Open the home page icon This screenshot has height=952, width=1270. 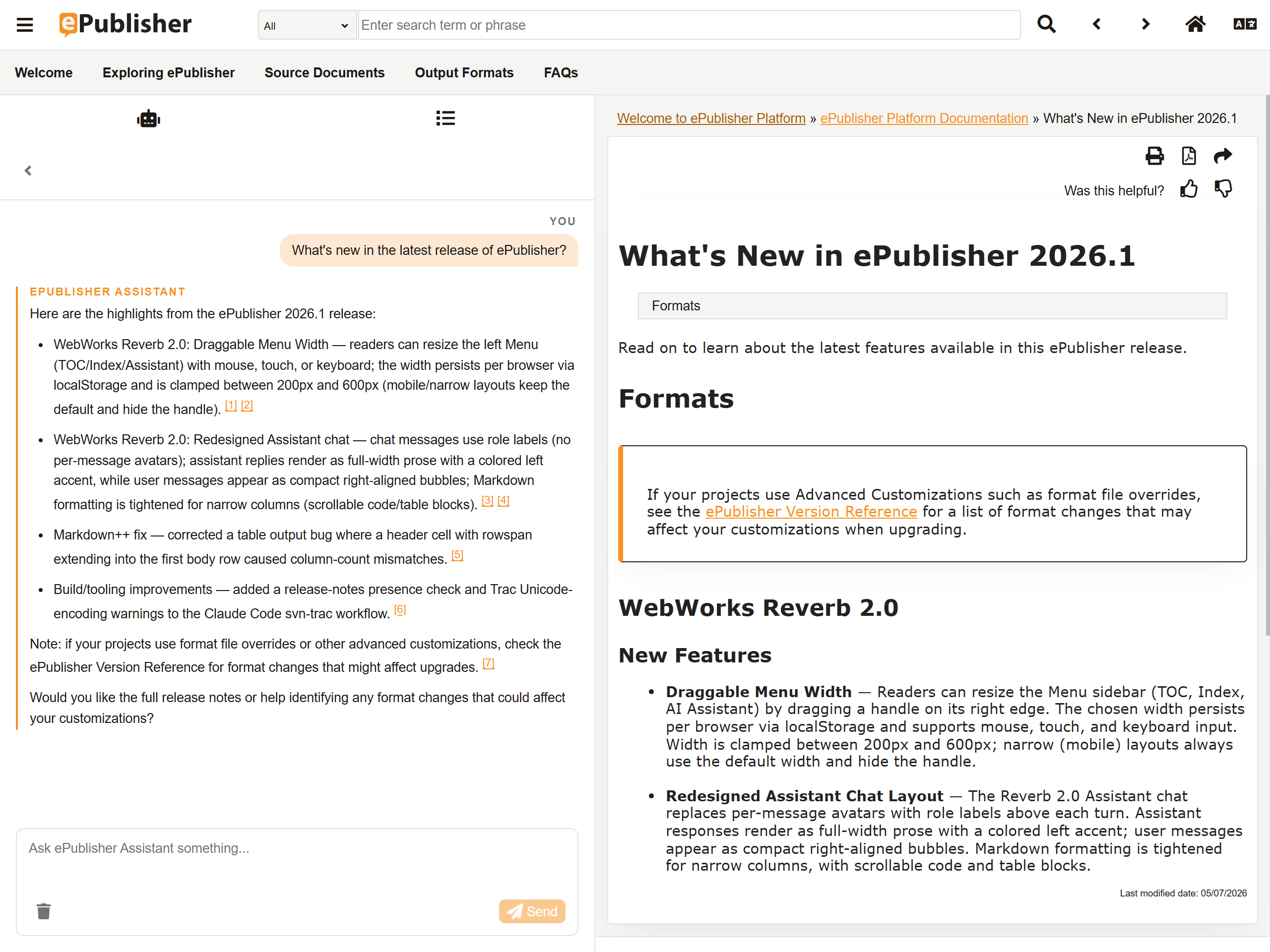[x=1195, y=24]
